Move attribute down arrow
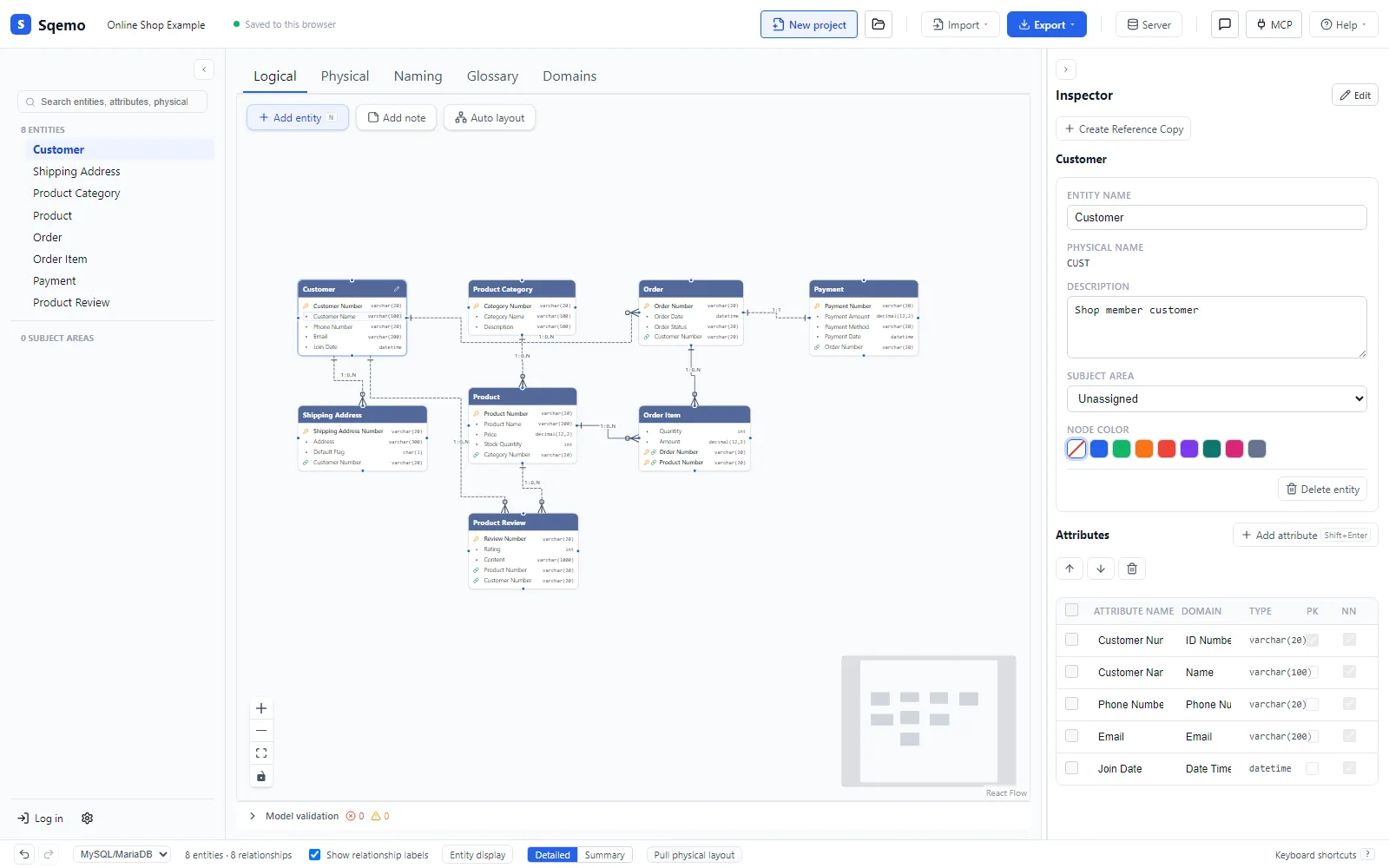This screenshot has width=1389, height=868. (x=1101, y=569)
